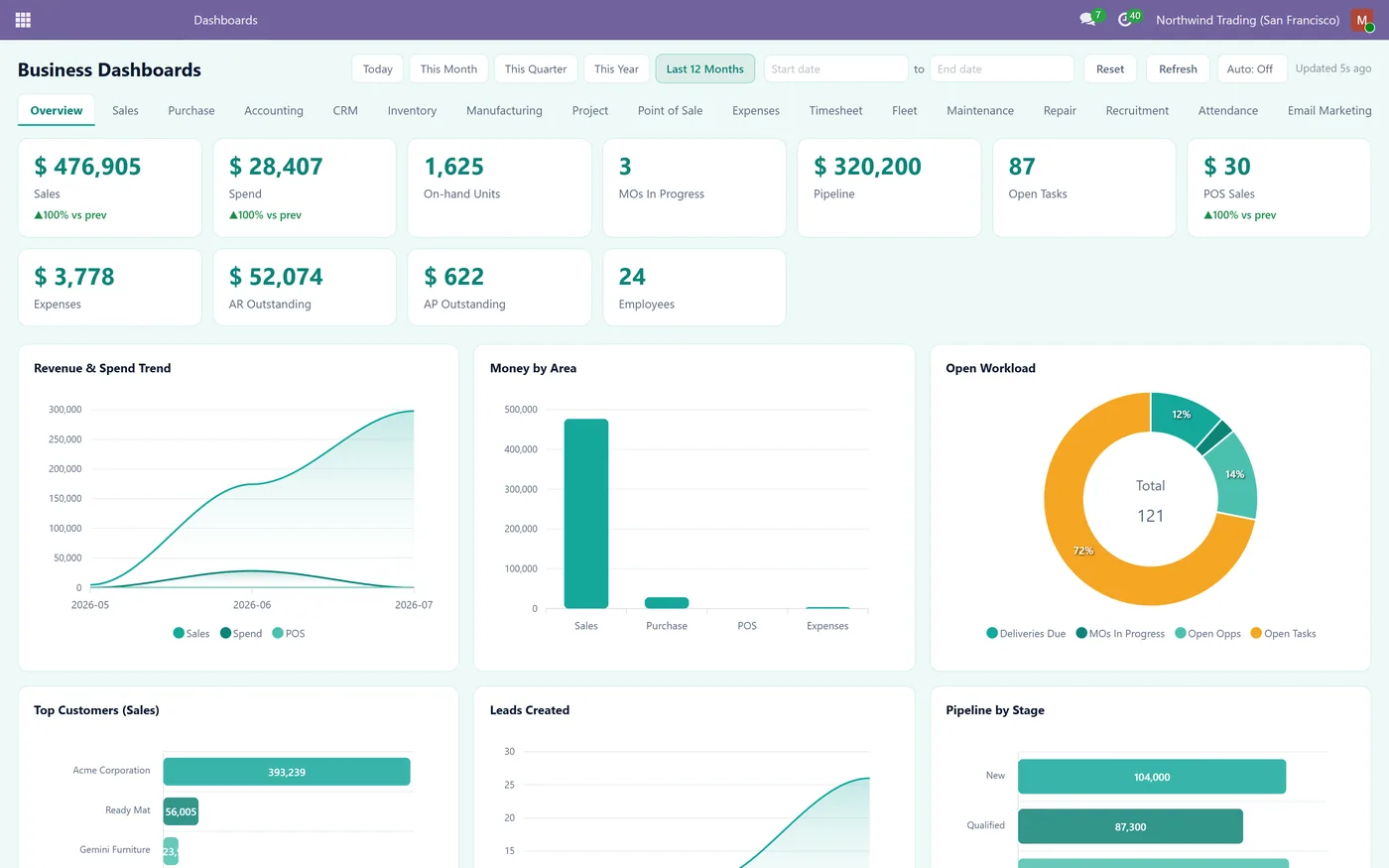1389x868 pixels.
Task: Select the Today date filter
Action: pyautogui.click(x=377, y=68)
